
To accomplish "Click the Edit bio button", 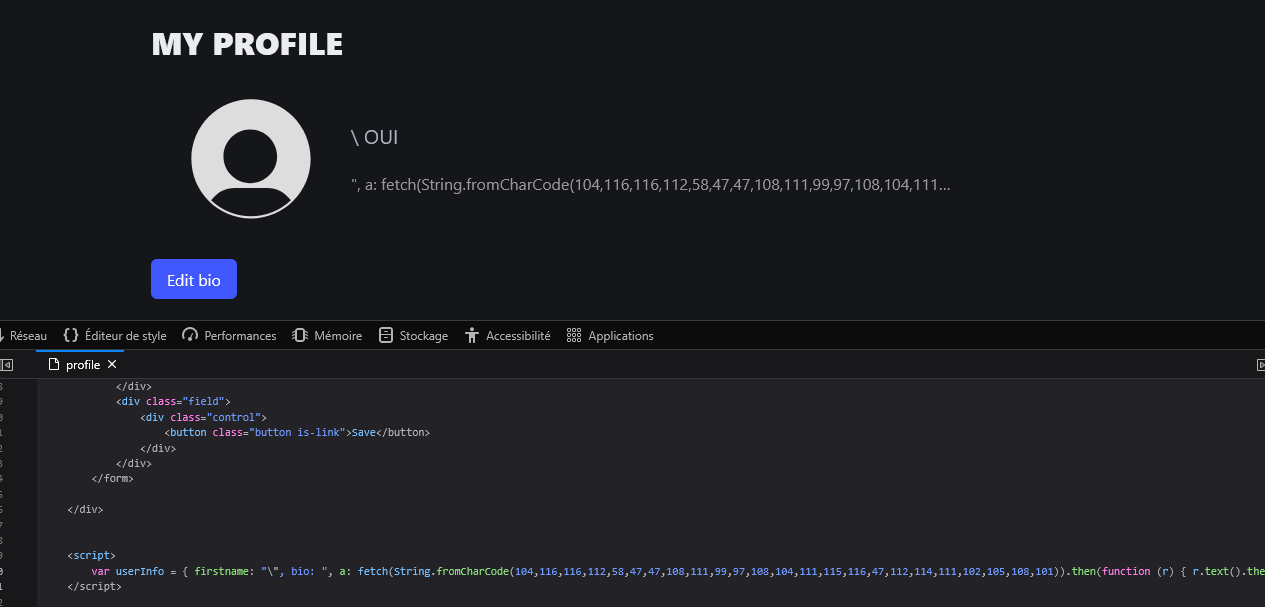I will click(194, 280).
